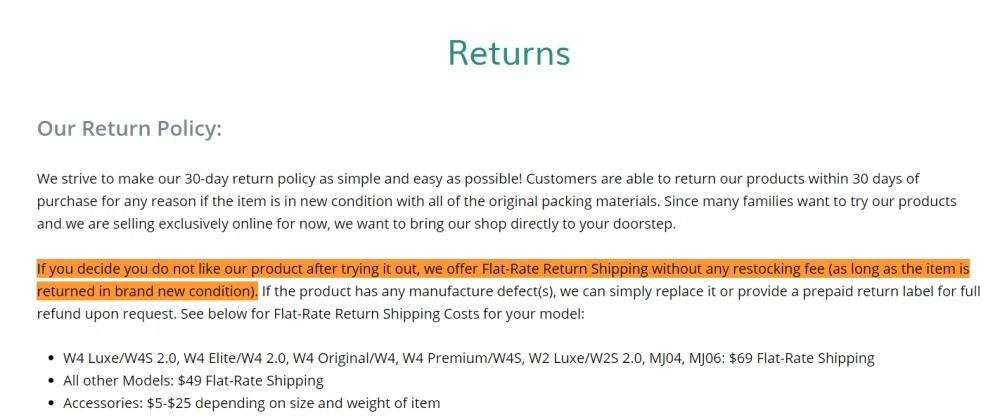Click highlighted text "returned in brand new condition"
Viewport: 1000px width, 420px height.
(143, 291)
